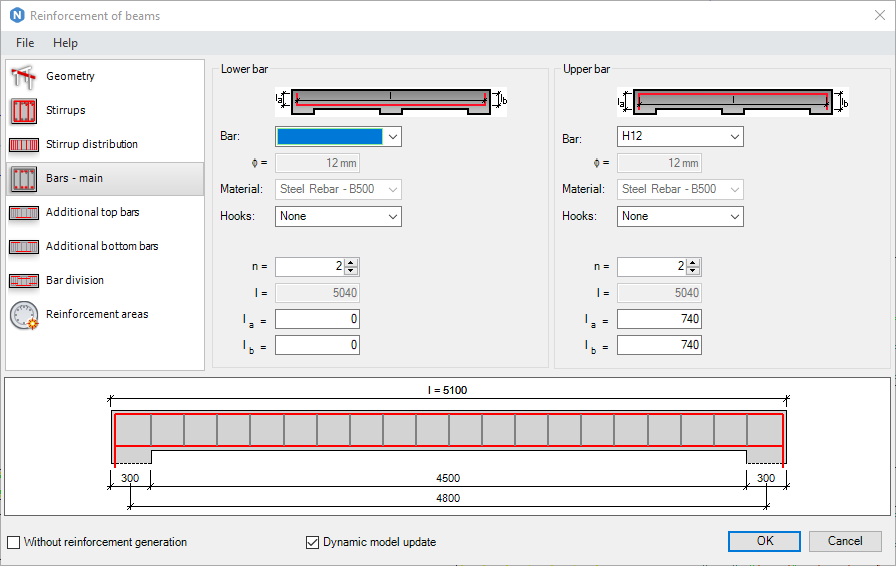Open Stirrup distribution icon

24,145
